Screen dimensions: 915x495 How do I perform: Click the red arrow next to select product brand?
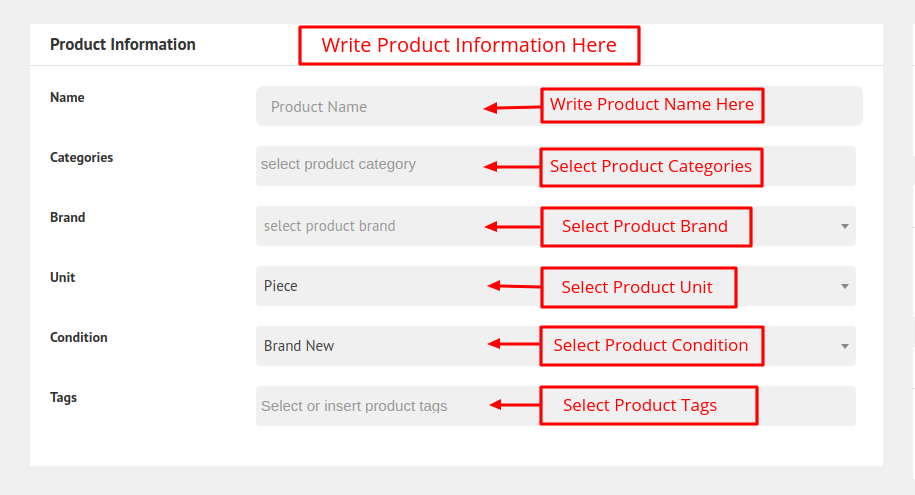511,227
